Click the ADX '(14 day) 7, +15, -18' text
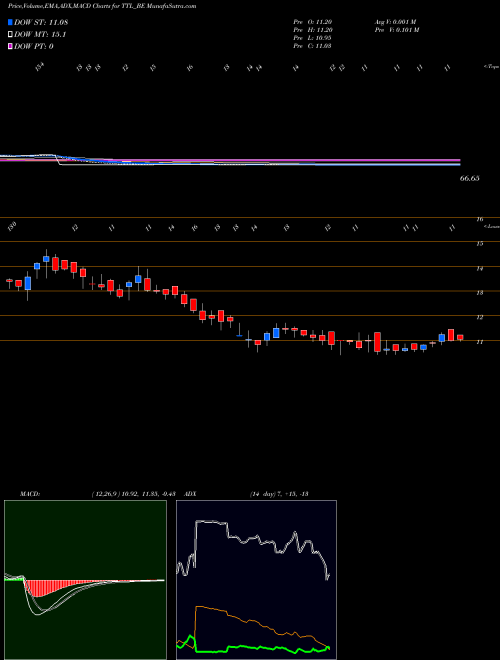This screenshot has width=500, height=660. [279, 493]
